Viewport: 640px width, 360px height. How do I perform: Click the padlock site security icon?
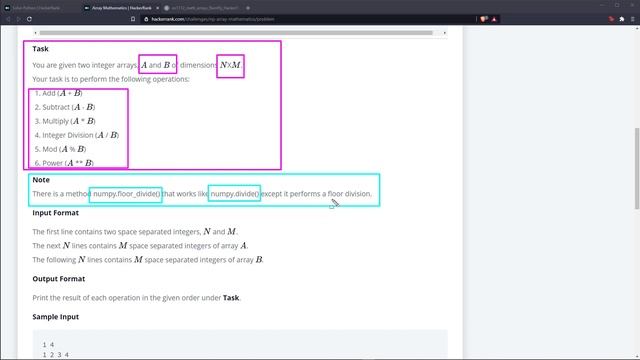click(x=146, y=19)
